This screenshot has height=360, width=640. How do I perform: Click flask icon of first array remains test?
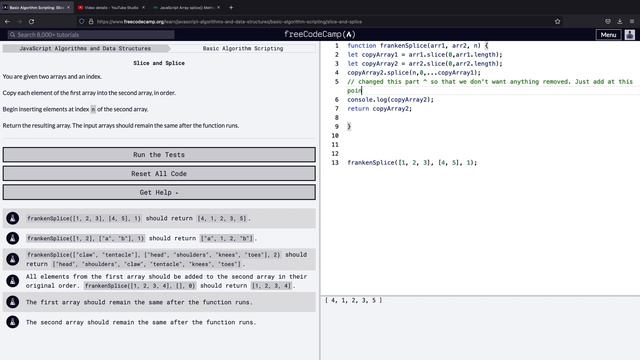click(x=13, y=302)
